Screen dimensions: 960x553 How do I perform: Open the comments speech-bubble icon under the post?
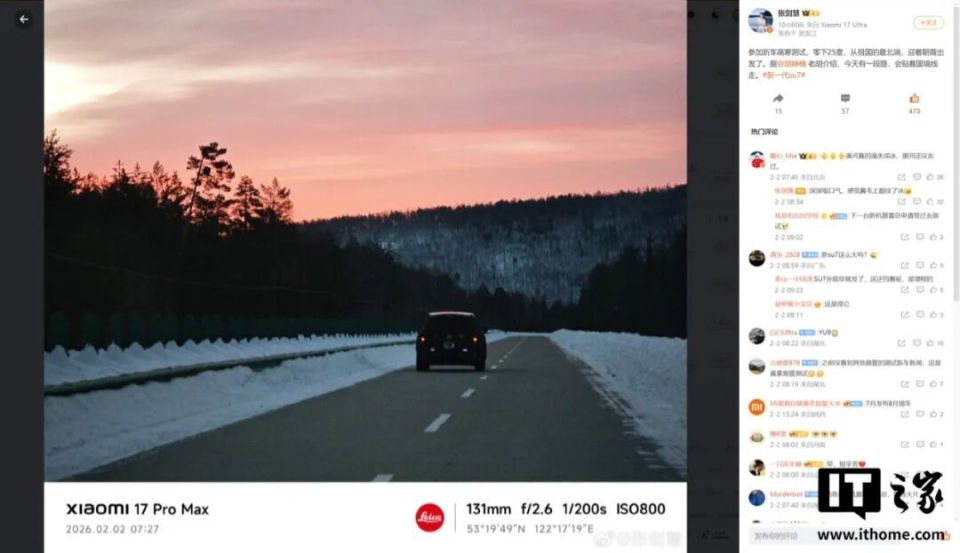[x=845, y=99]
